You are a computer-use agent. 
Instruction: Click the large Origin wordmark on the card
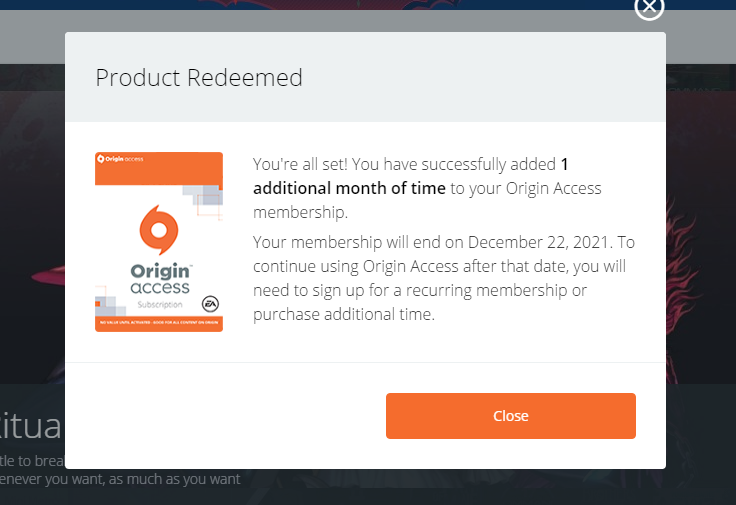[x=159, y=271]
